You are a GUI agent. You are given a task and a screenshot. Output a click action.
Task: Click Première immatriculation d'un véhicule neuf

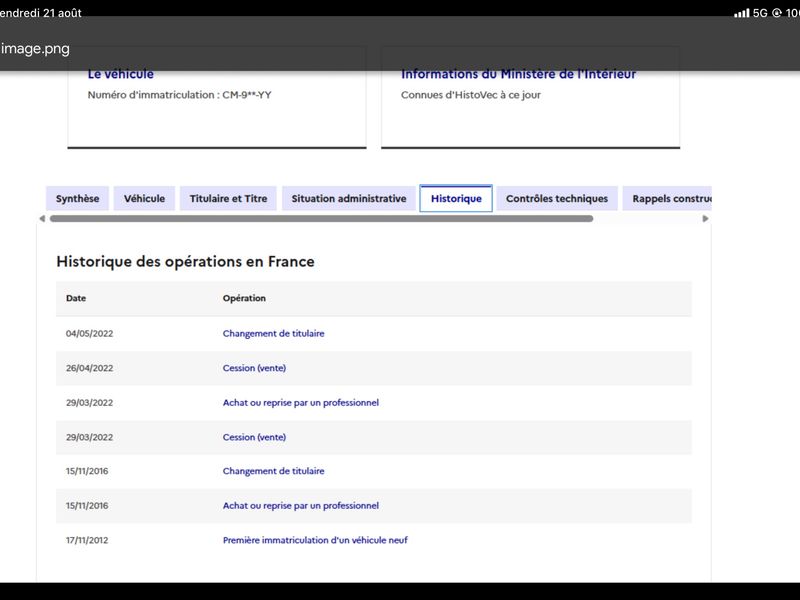coord(315,540)
